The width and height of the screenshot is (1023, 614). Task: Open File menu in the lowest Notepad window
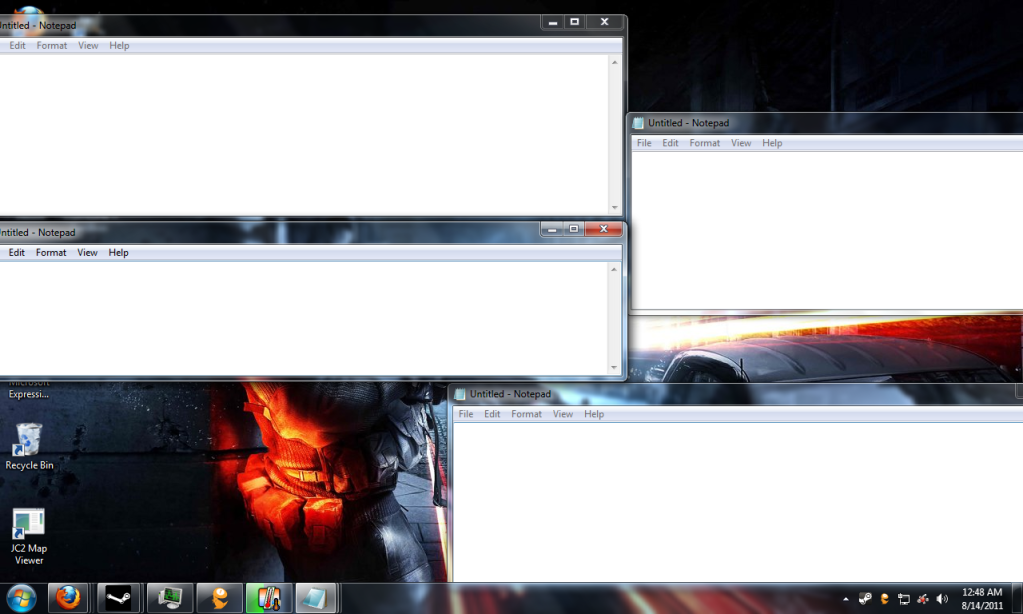466,414
